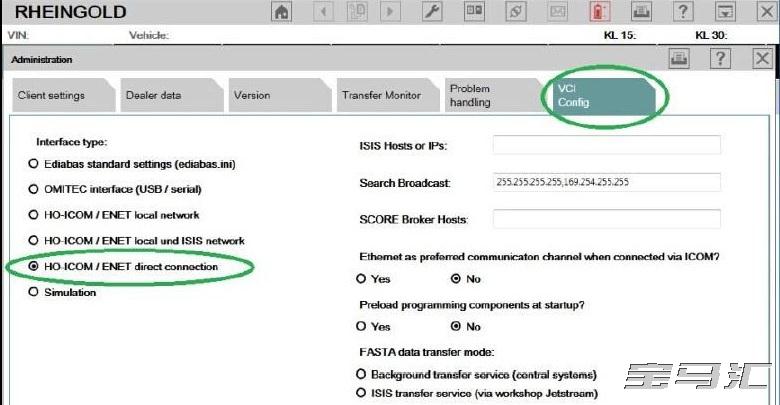Viewport: 780px width, 405px height.
Task: Click the SCORE Broker Hosts field
Action: [606, 219]
